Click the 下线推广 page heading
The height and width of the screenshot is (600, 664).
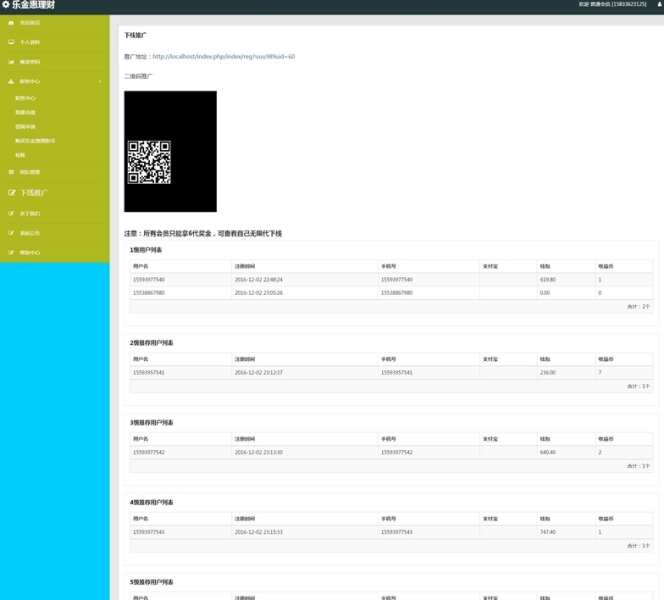pyautogui.click(x=136, y=35)
